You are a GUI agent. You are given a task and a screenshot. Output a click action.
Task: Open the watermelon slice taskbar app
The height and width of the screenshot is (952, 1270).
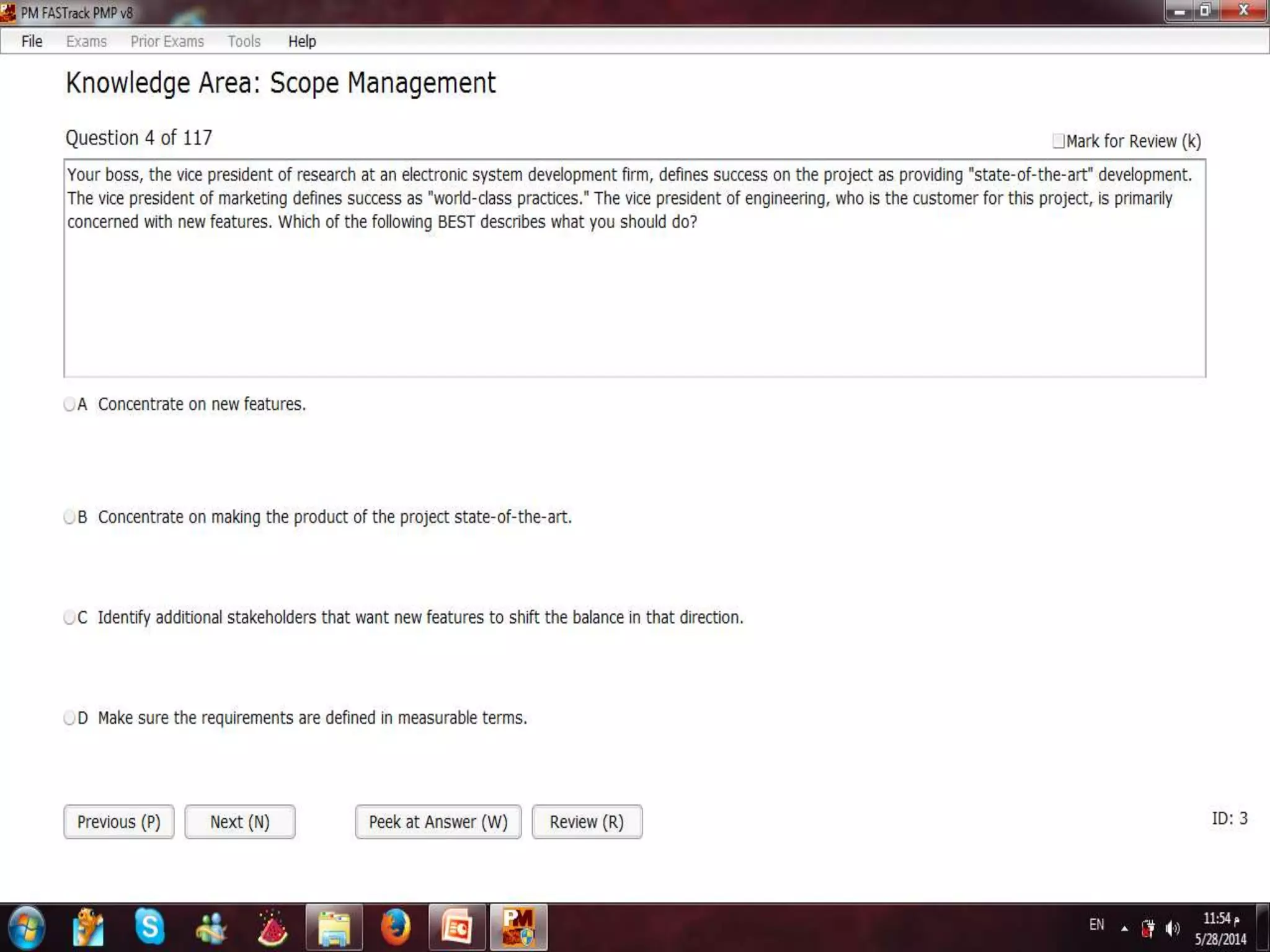(272, 928)
